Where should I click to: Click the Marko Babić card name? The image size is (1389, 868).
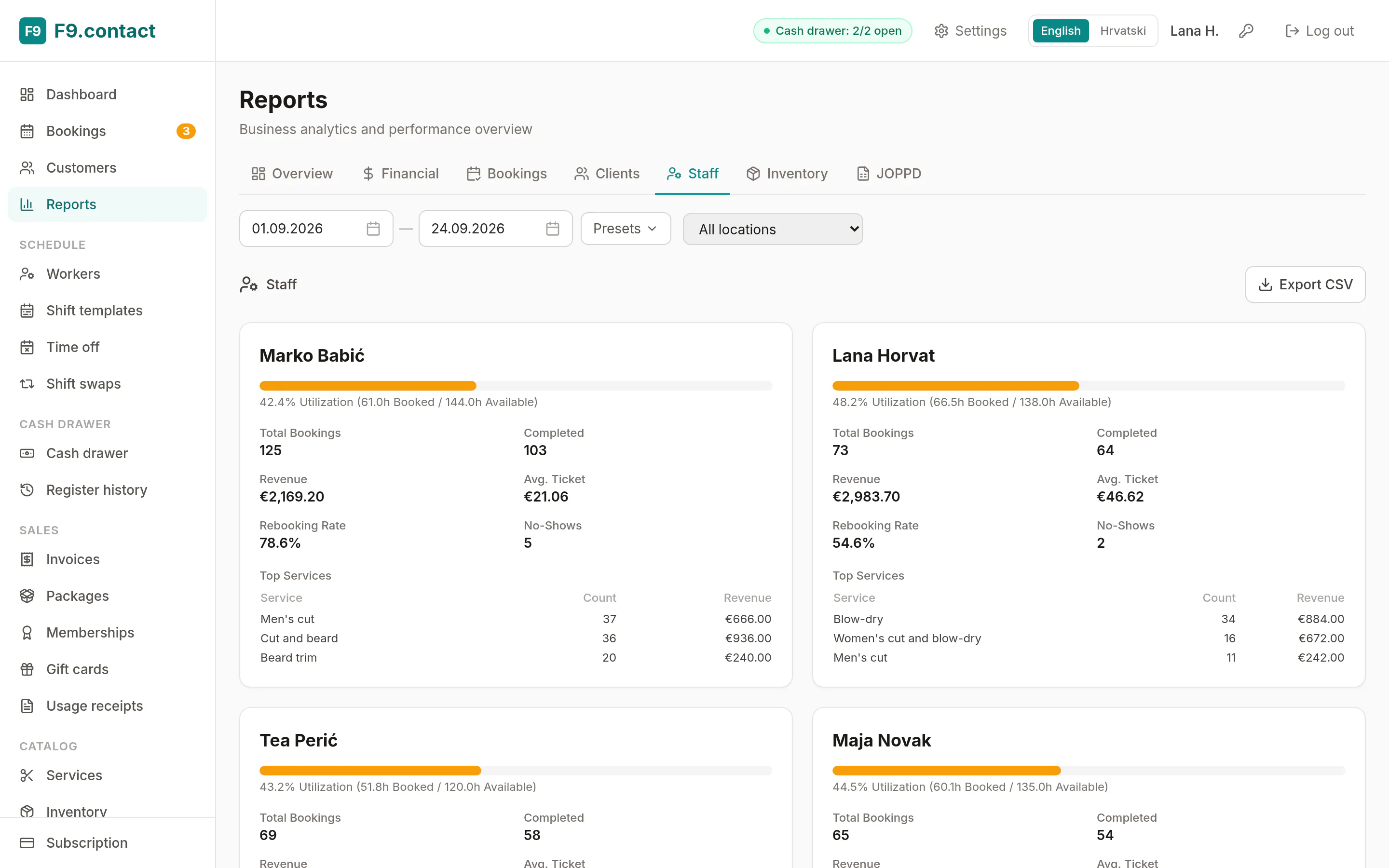[x=312, y=356]
